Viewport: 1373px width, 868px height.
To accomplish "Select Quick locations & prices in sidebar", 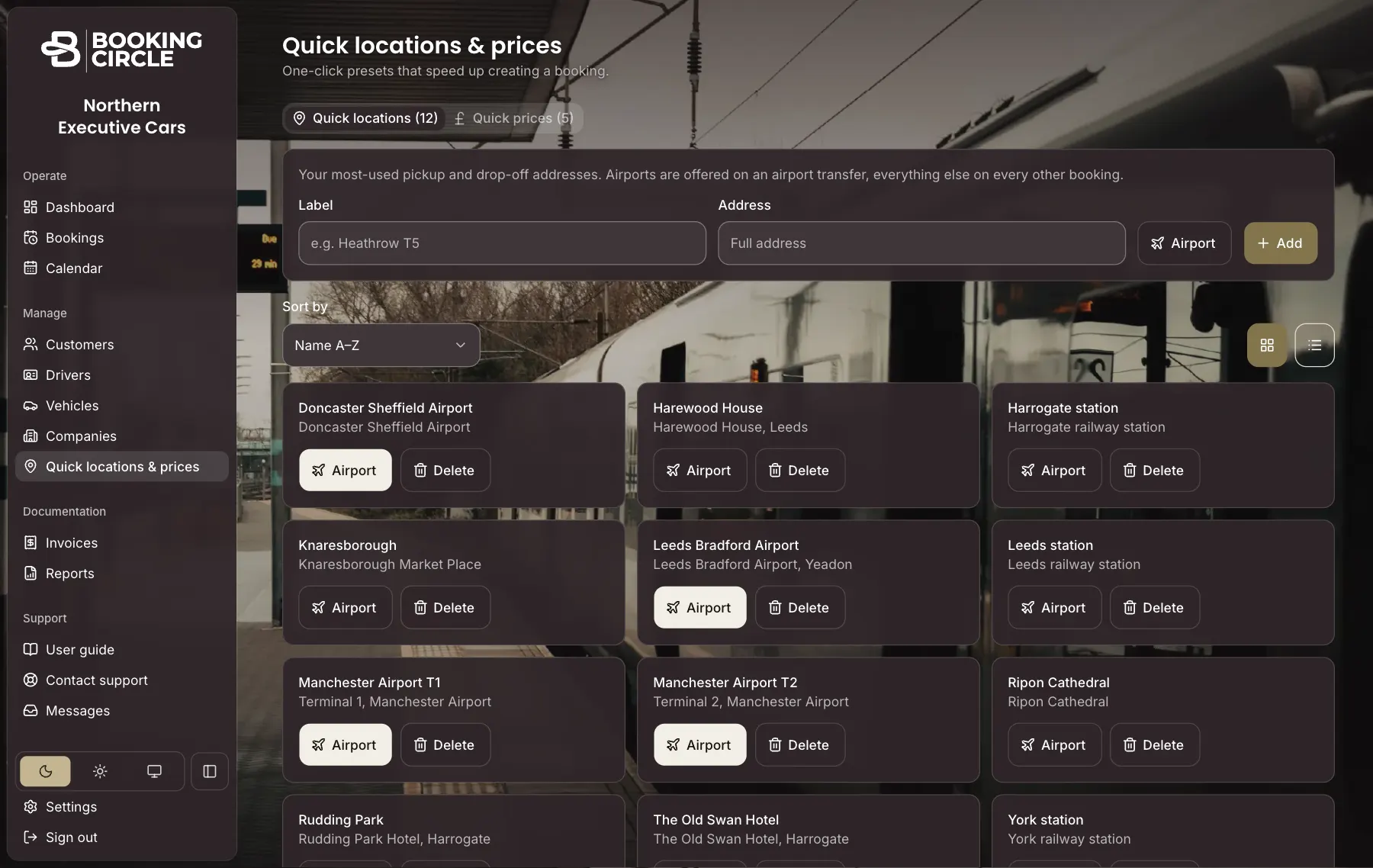I will [x=122, y=466].
